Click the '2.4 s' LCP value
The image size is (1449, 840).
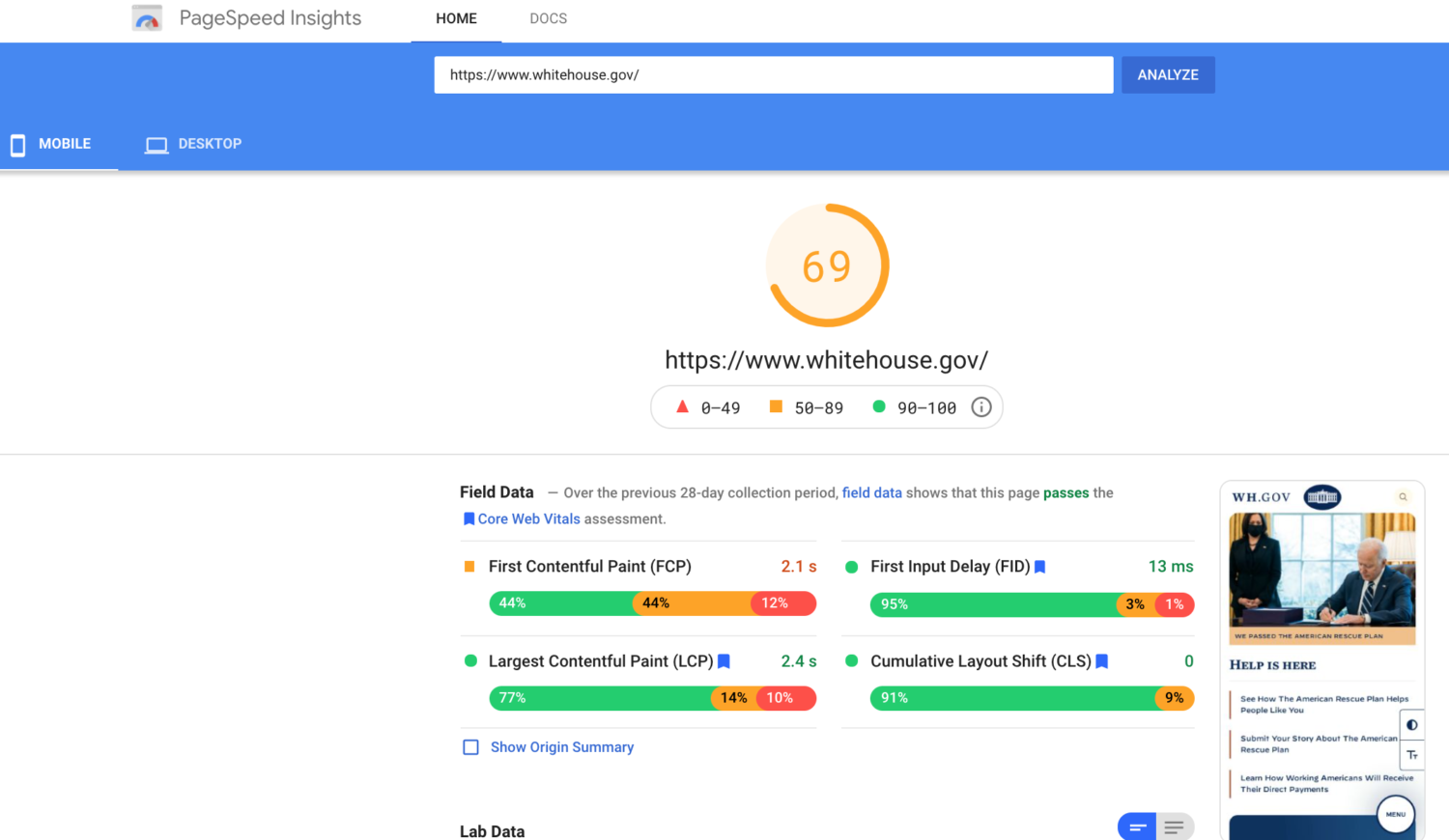click(x=799, y=661)
